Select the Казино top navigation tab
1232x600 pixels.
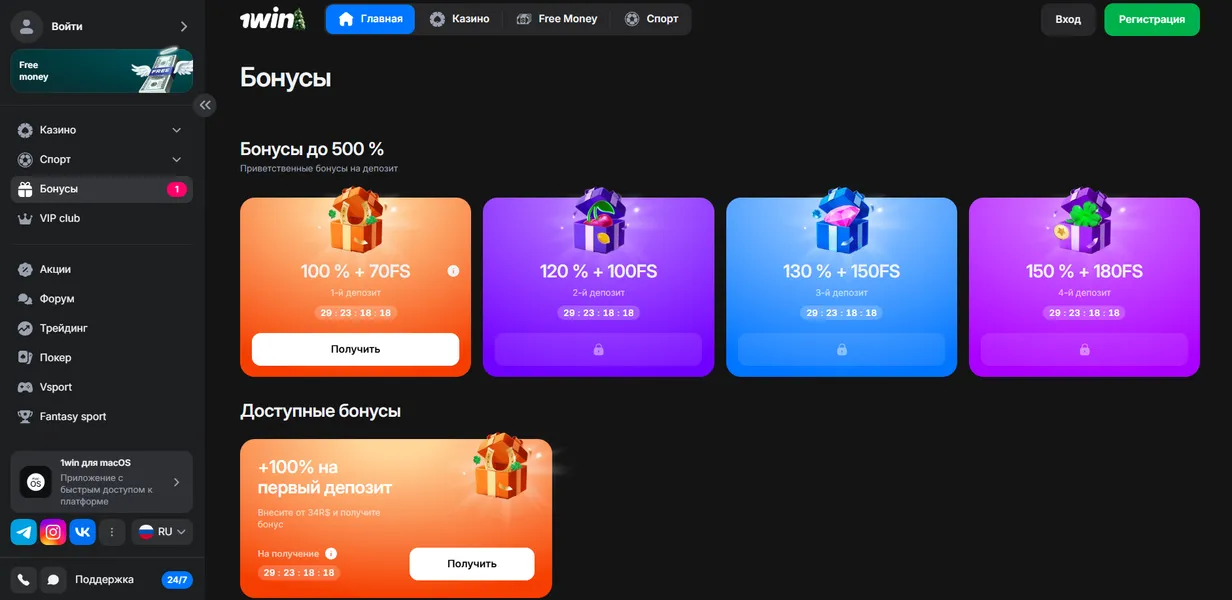[x=459, y=19]
